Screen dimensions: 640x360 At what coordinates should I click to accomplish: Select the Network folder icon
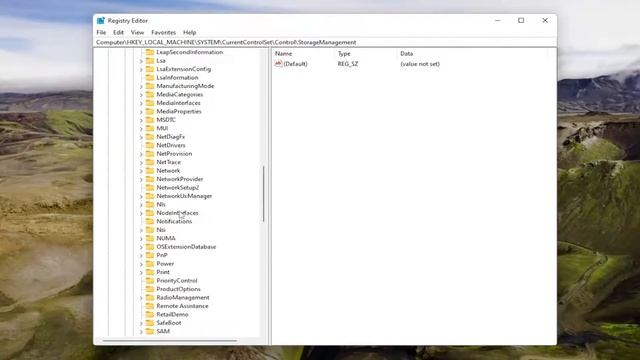150,171
